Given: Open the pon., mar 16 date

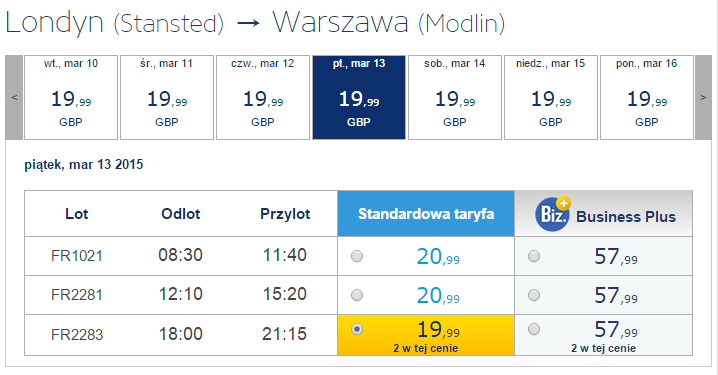Looking at the screenshot, I should pos(647,98).
